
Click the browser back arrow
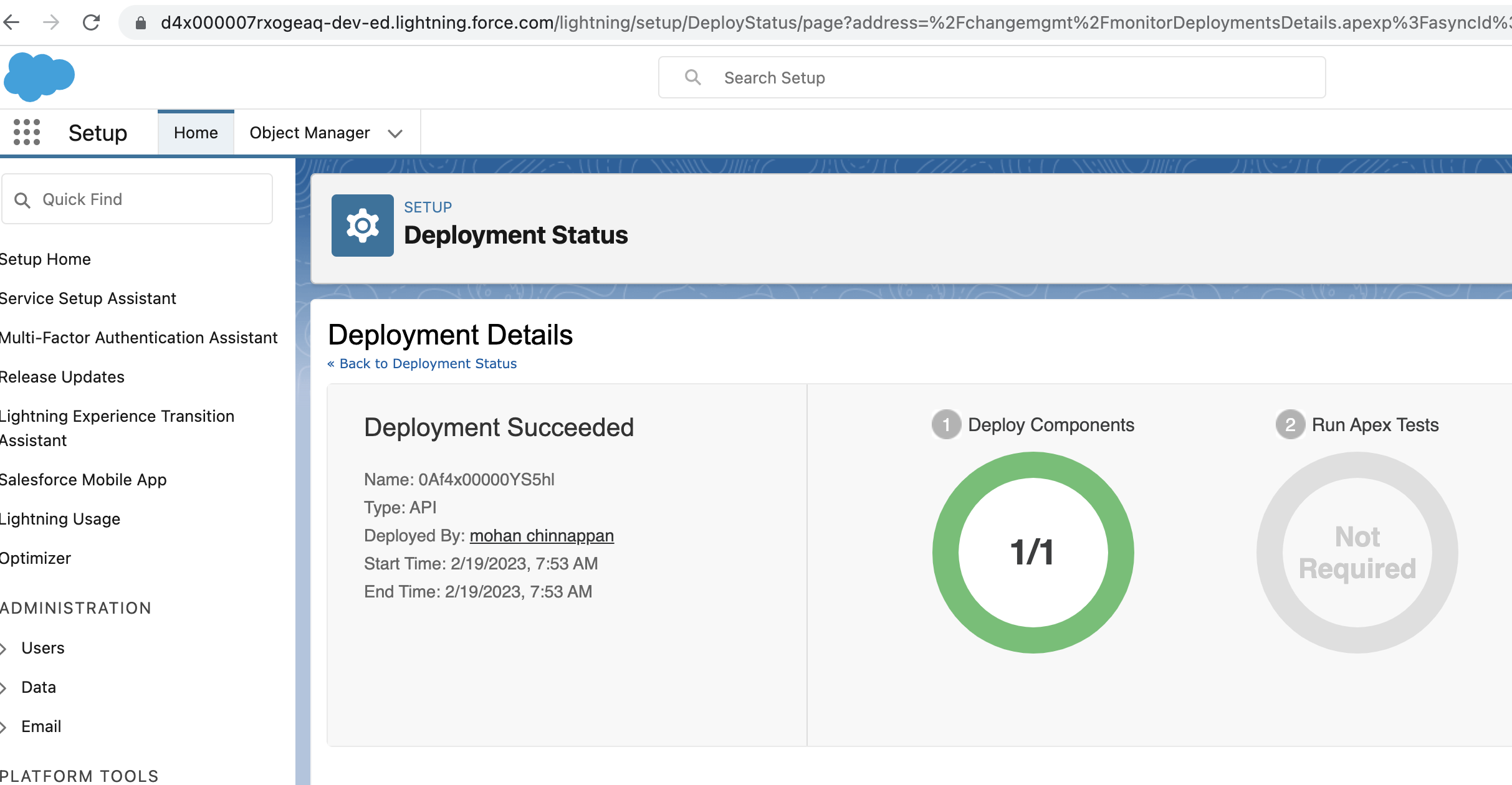click(x=11, y=23)
